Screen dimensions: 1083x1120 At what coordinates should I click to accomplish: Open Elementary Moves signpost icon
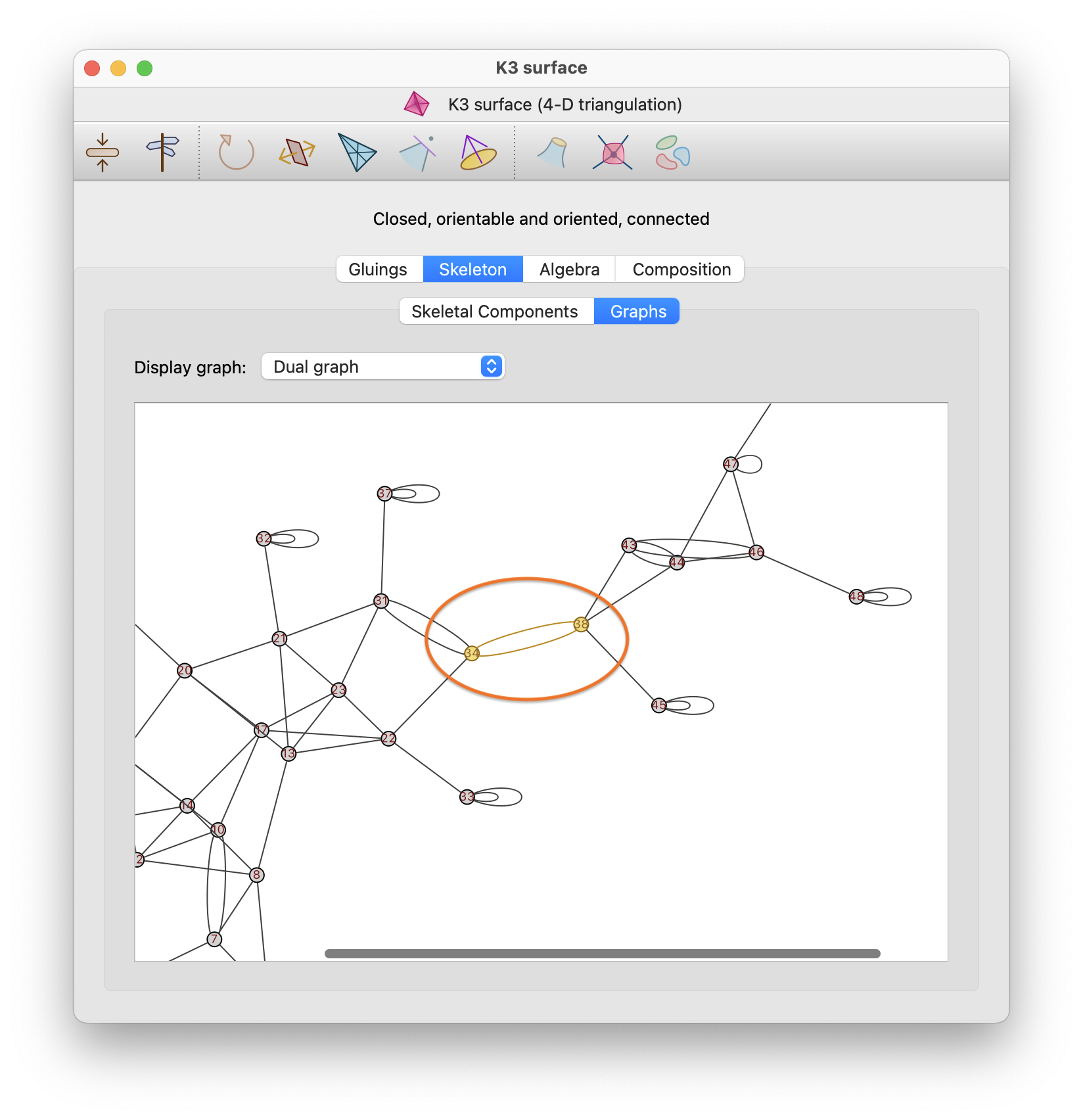tap(162, 152)
